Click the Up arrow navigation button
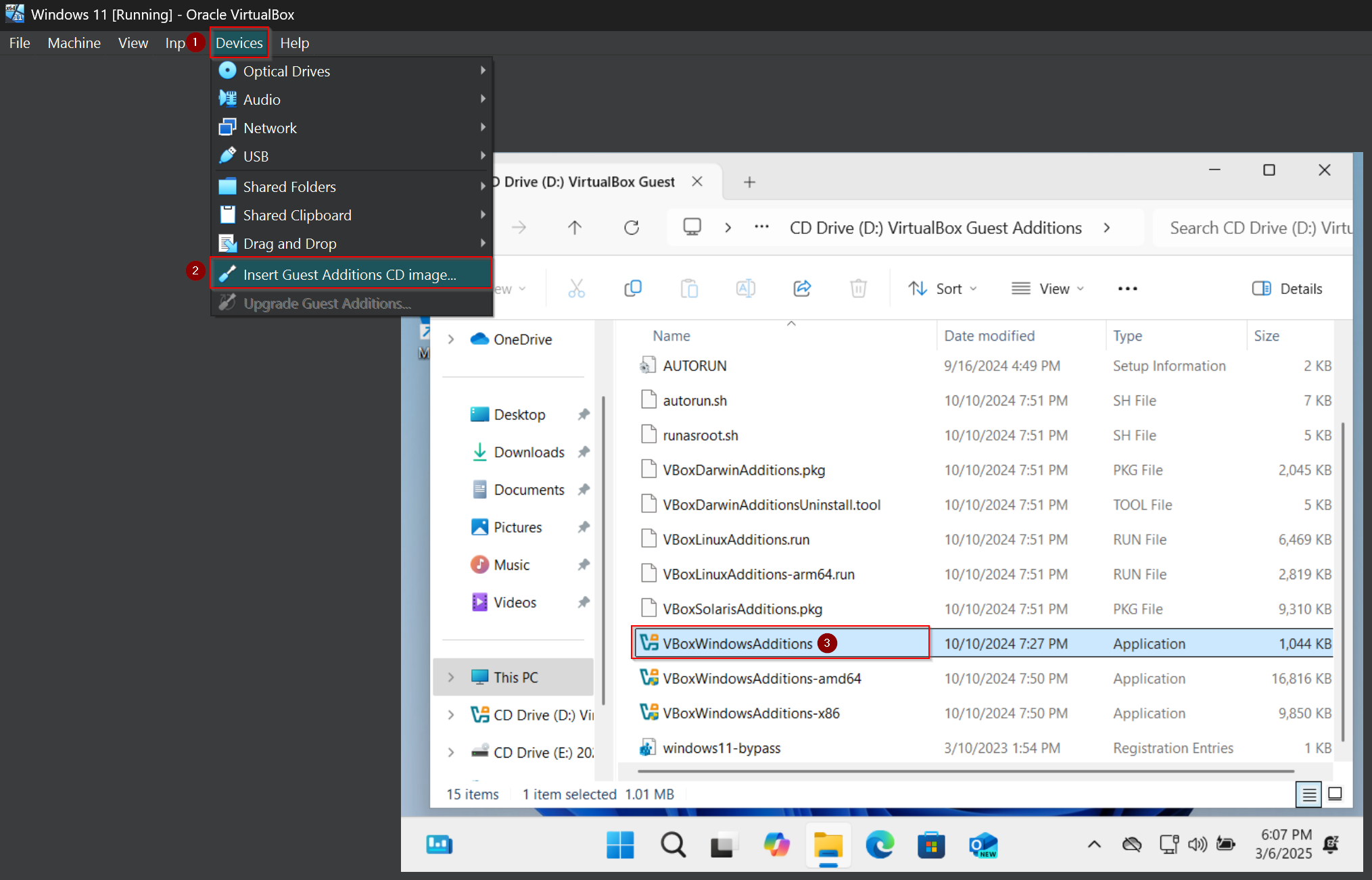The width and height of the screenshot is (1372, 880). pyautogui.click(x=575, y=228)
